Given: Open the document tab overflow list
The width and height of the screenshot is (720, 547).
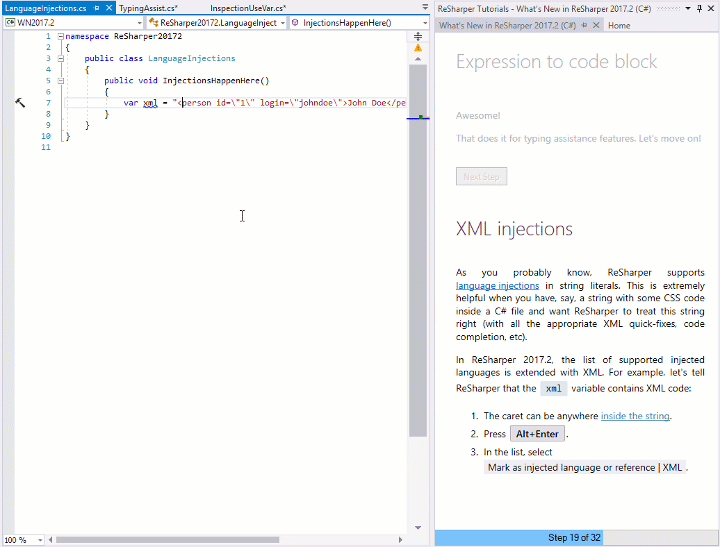Looking at the screenshot, I should coord(425,7).
